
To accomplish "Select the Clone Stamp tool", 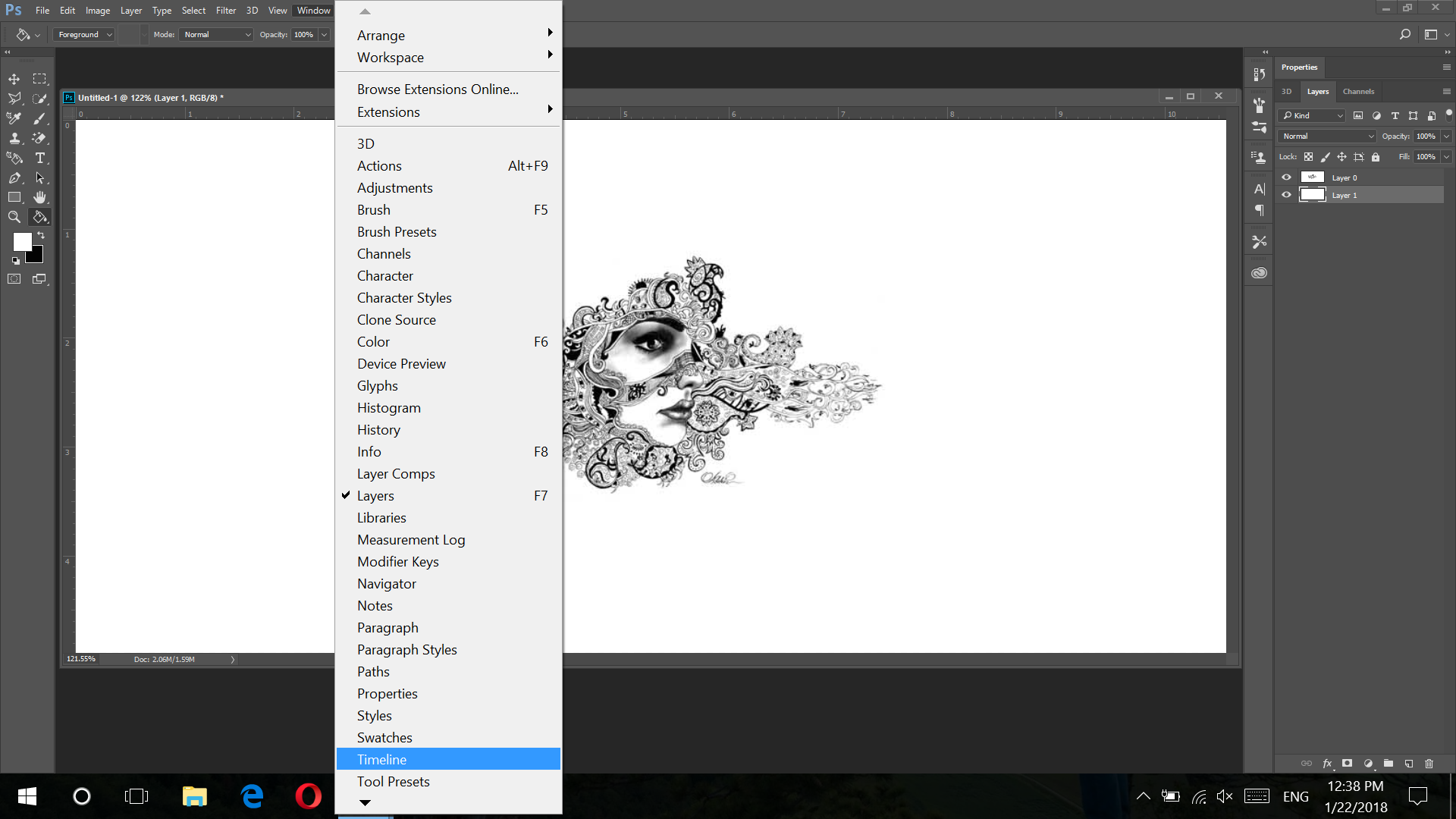I will (14, 138).
